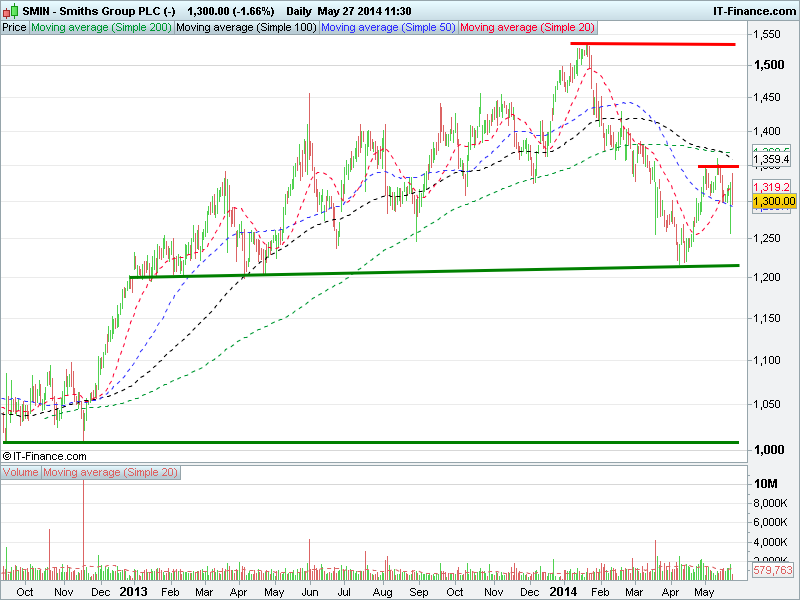Click the candlestick chart icon beside SMIN
This screenshot has height=600, width=800.
click(10, 9)
